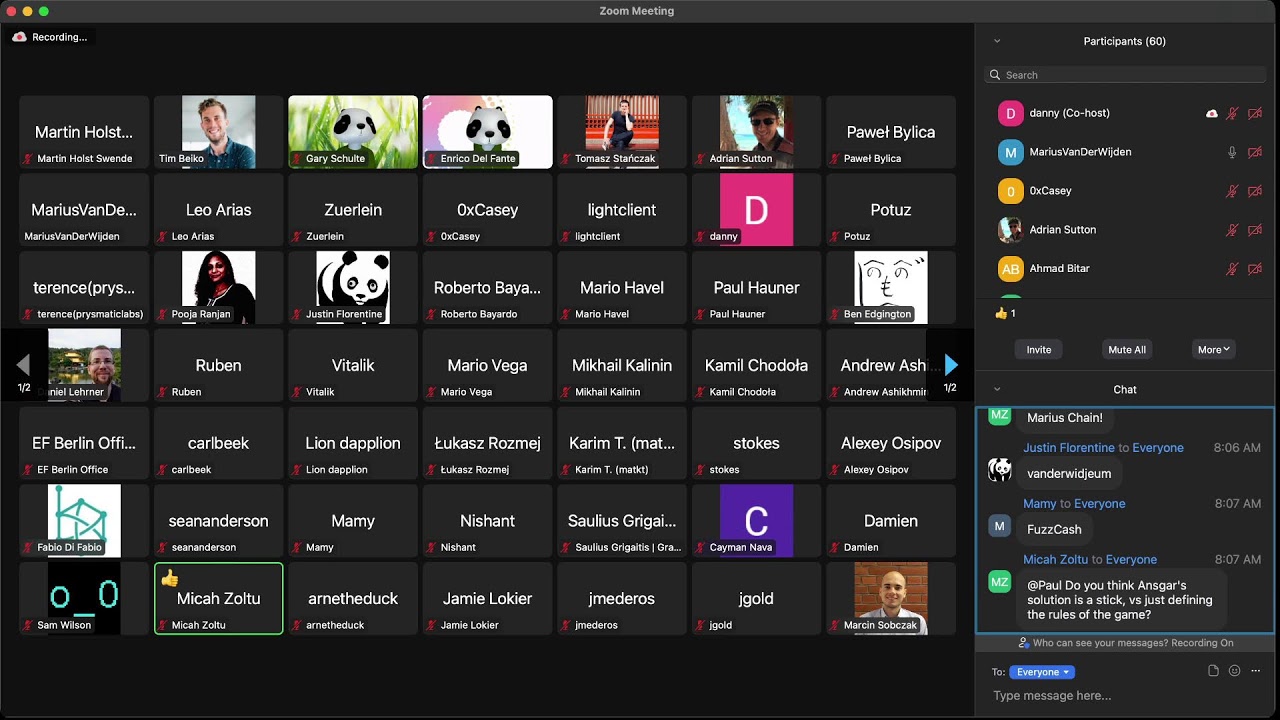Image resolution: width=1280 pixels, height=720 pixels.
Task: Click the Invite button
Action: coord(1039,349)
